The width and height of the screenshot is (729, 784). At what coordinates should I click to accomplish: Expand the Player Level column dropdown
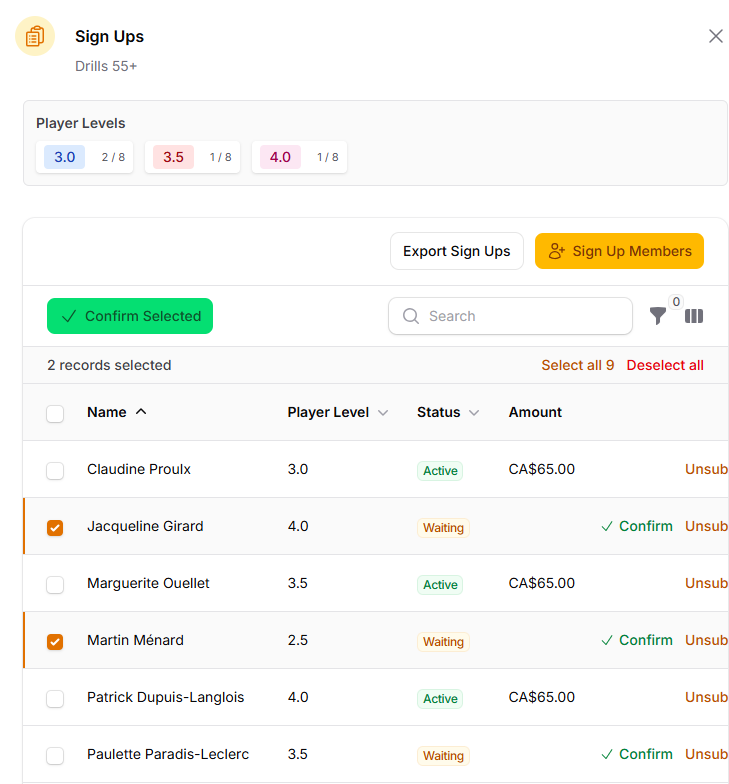pyautogui.click(x=383, y=413)
